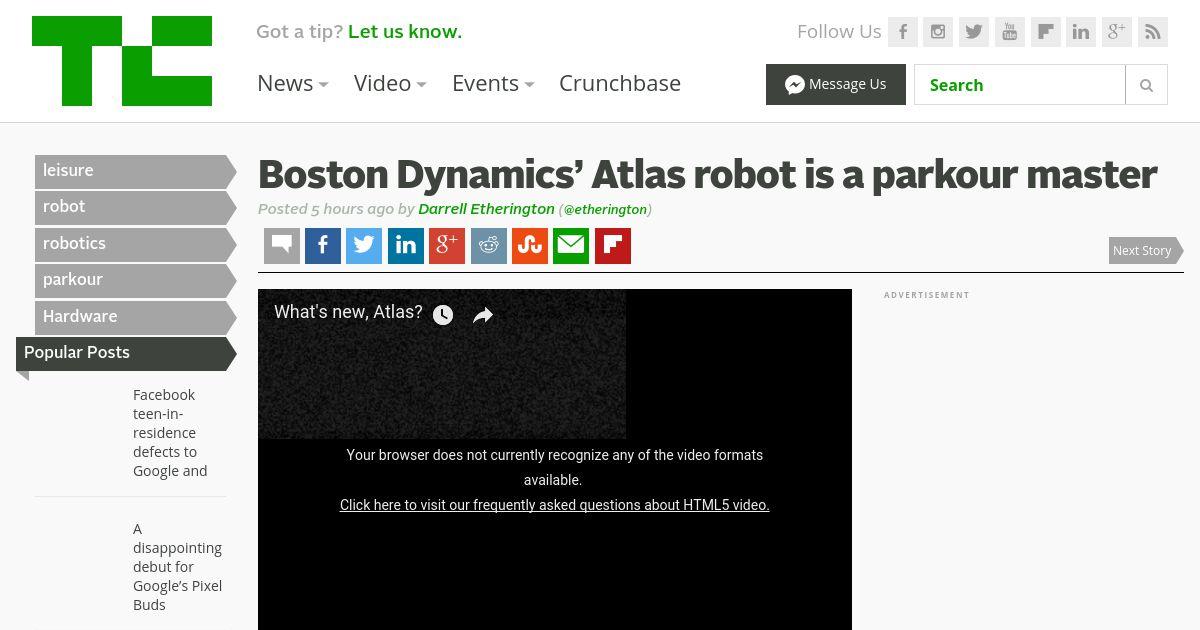This screenshot has height=630, width=1200.
Task: Select the leisure tag
Action: 135,171
